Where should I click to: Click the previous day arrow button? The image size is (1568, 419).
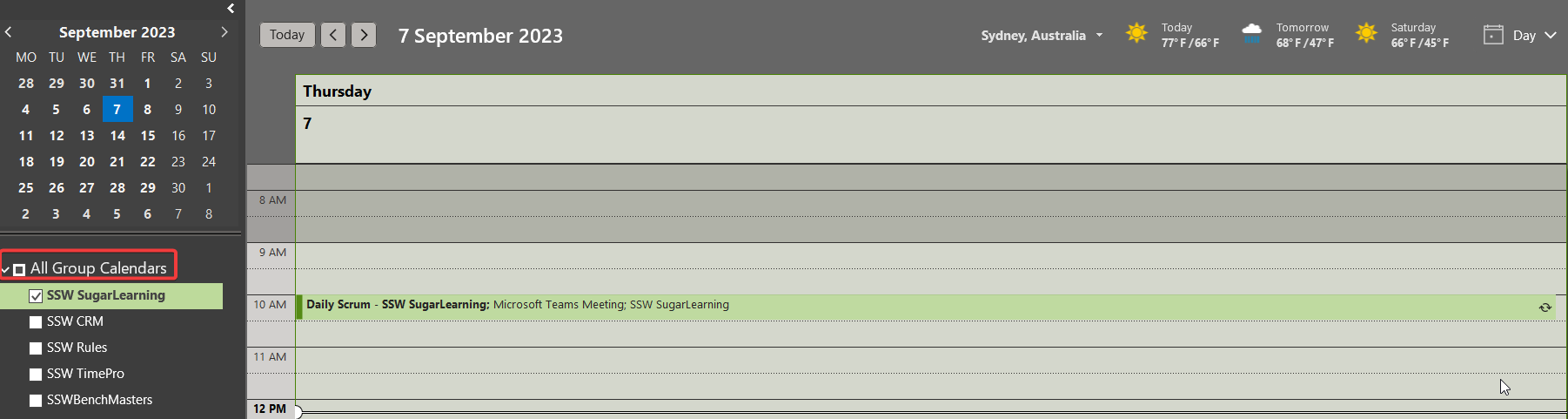click(333, 35)
